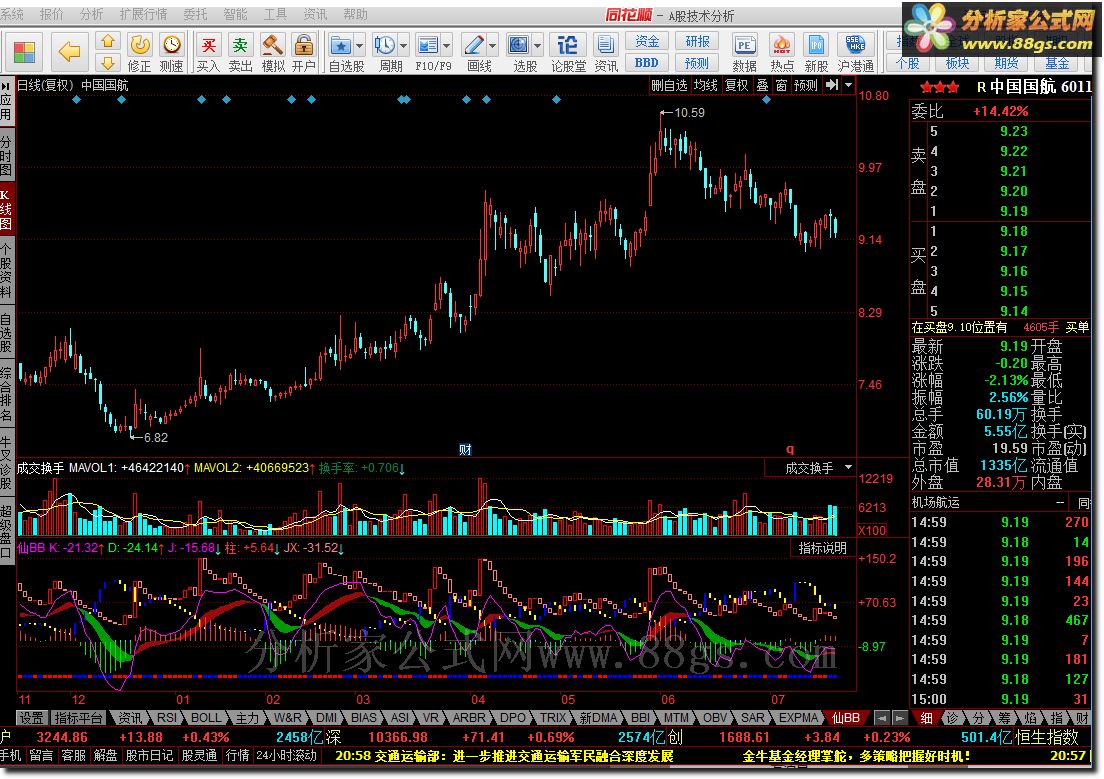Viewport: 1104px width, 779px height.
Task: Click the yellow down arrow icon
Action: point(108,63)
